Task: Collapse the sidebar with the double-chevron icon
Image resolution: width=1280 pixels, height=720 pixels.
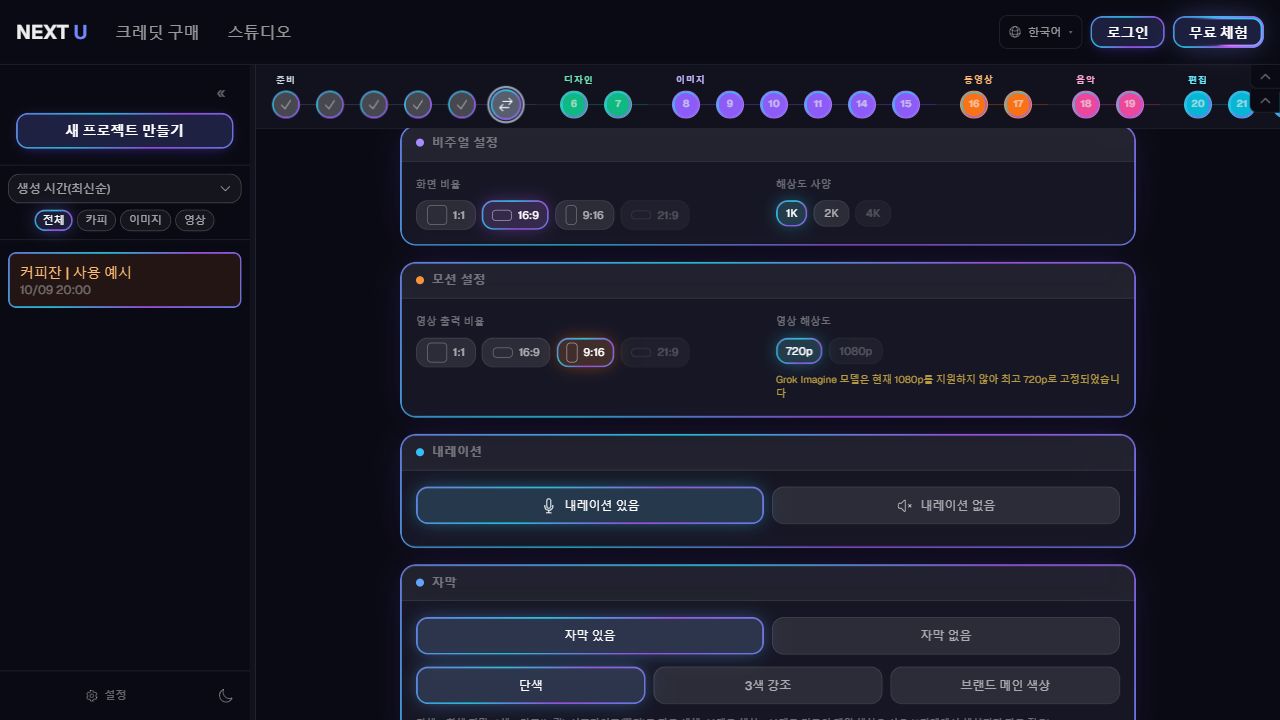Action: tap(221, 94)
